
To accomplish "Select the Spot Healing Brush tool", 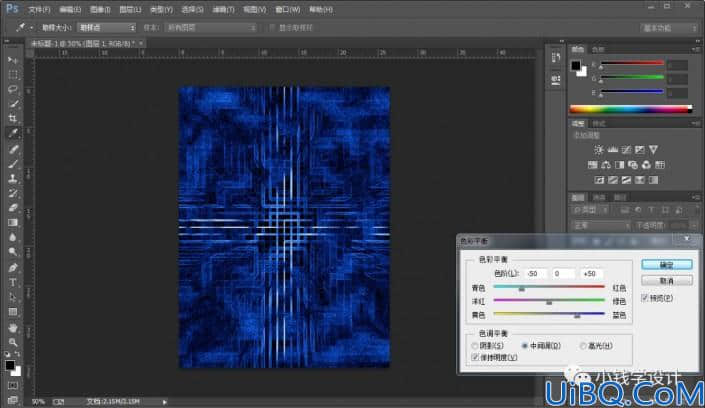I will click(13, 149).
